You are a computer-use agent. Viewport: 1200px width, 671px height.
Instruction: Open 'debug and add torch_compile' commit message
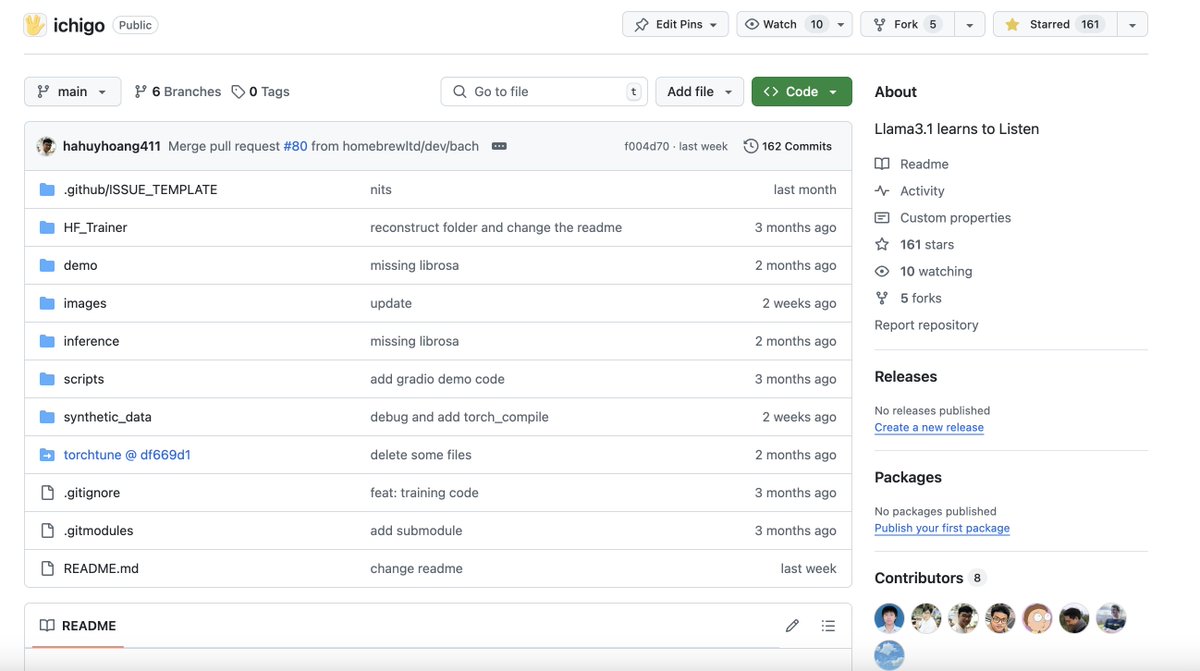459,417
